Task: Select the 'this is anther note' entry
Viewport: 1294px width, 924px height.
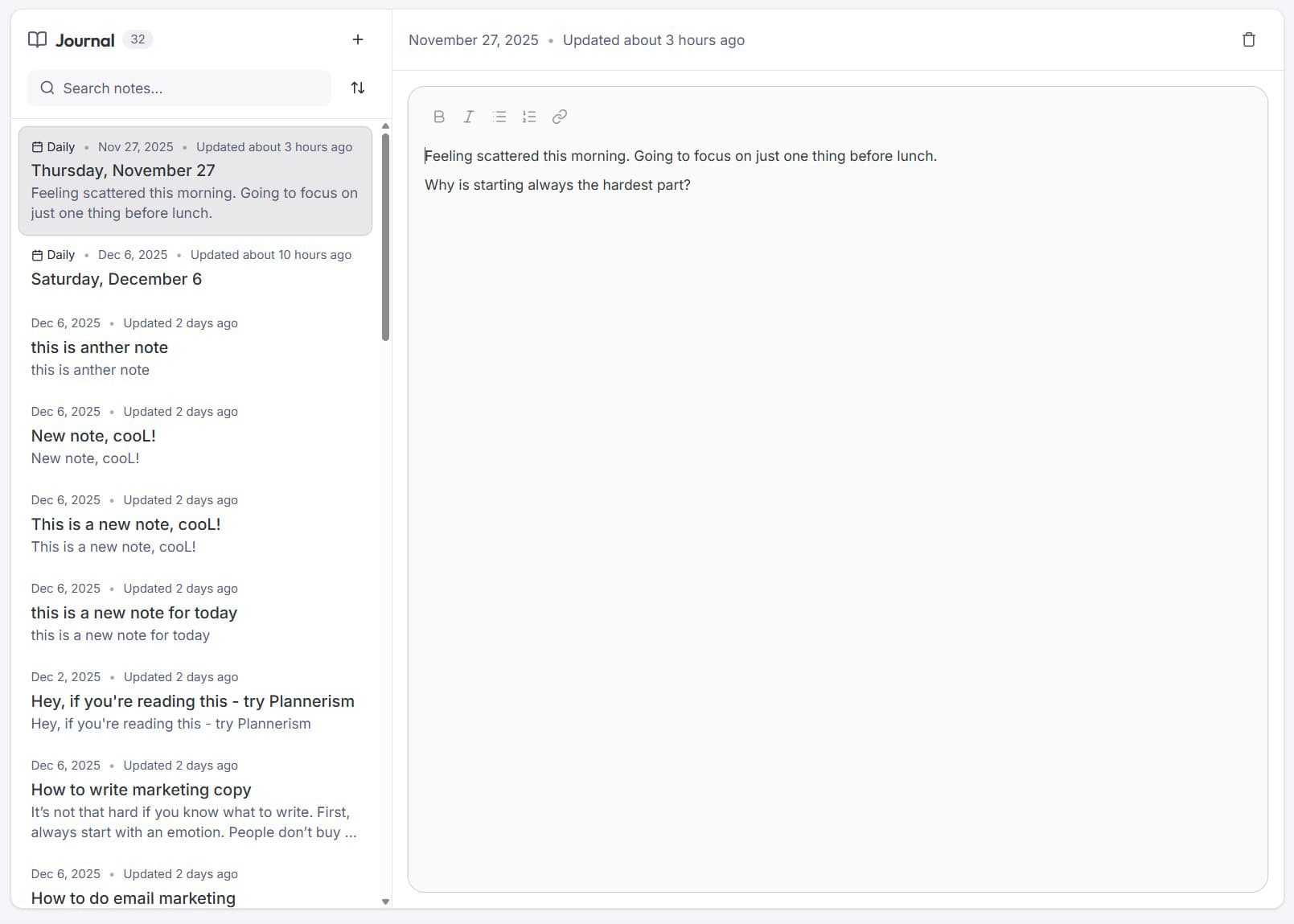Action: pos(100,347)
